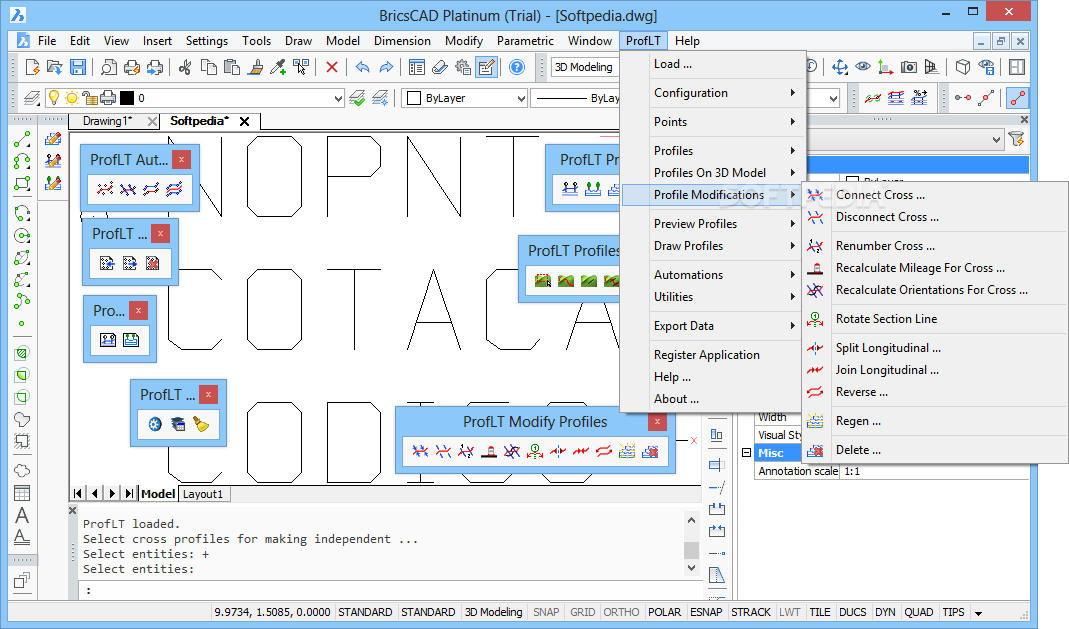Toggle LWT lineweight display in status bar
The height and width of the screenshot is (629, 1069).
[x=789, y=612]
